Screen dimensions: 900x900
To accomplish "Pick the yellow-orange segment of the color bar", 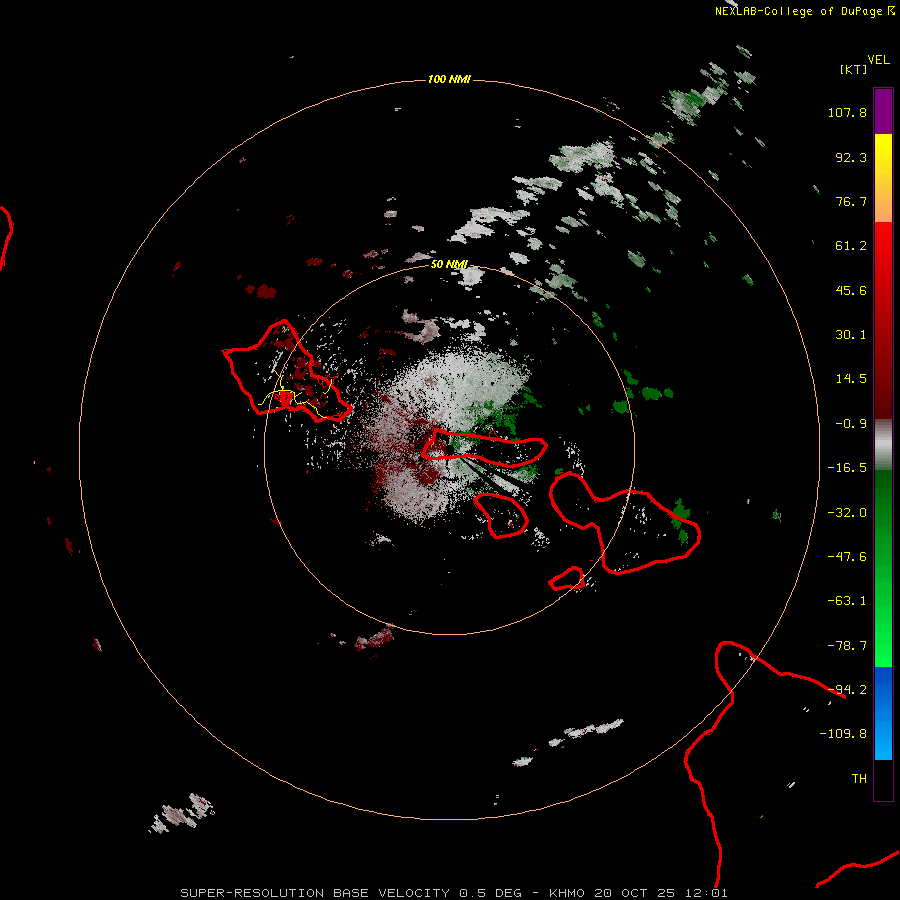I will pos(883,178).
